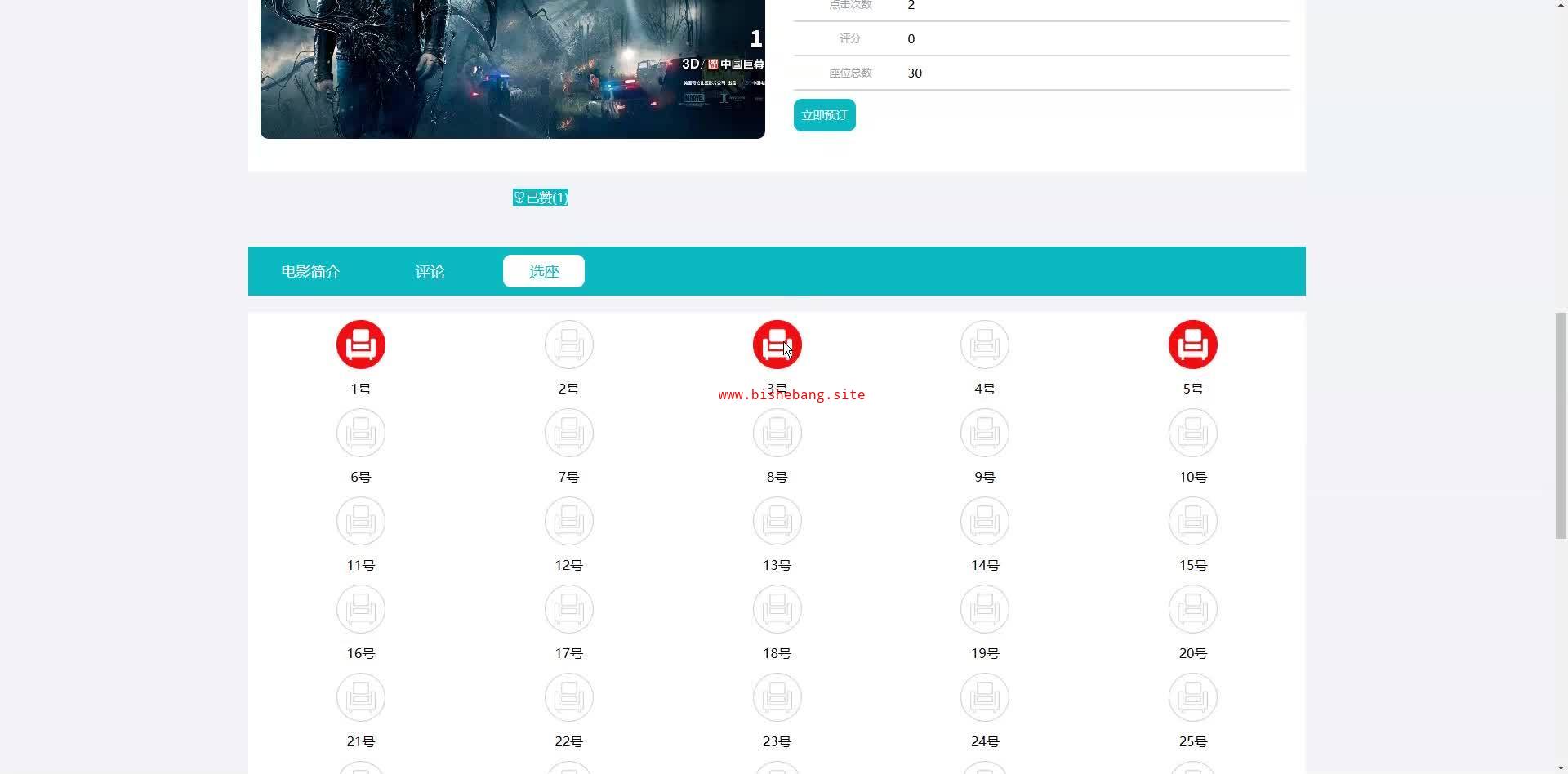Choose seat 19号 icon

985,609
